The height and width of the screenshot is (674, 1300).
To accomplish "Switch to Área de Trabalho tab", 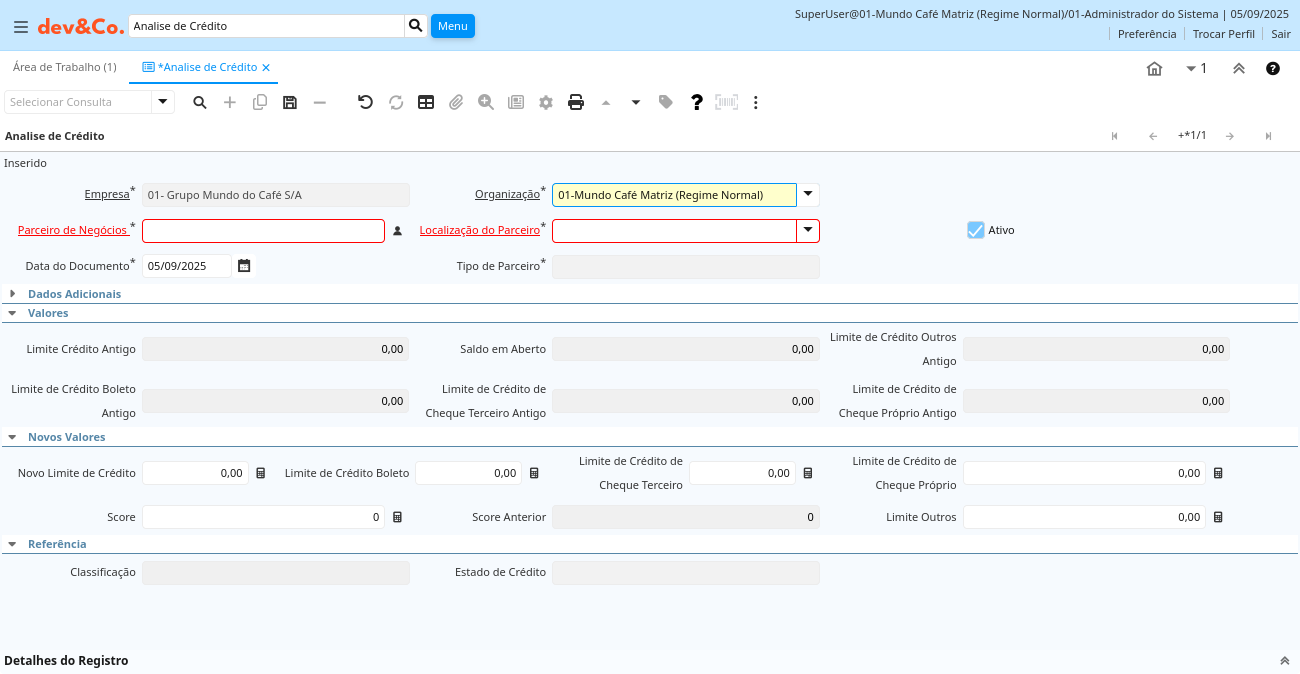I will tap(64, 67).
